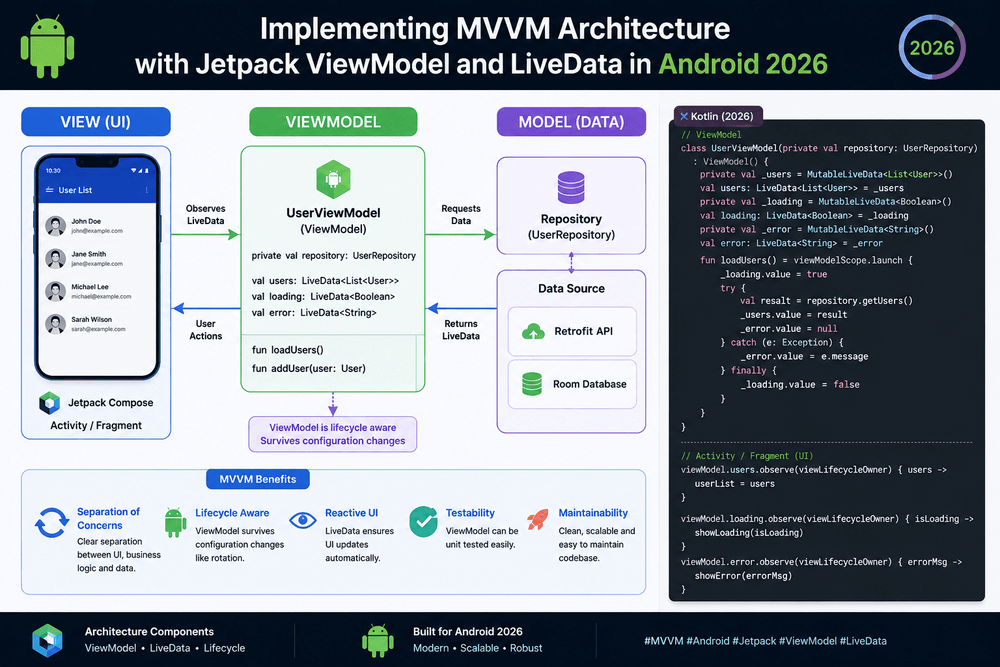Click the green checkmark Testability icon

[423, 522]
